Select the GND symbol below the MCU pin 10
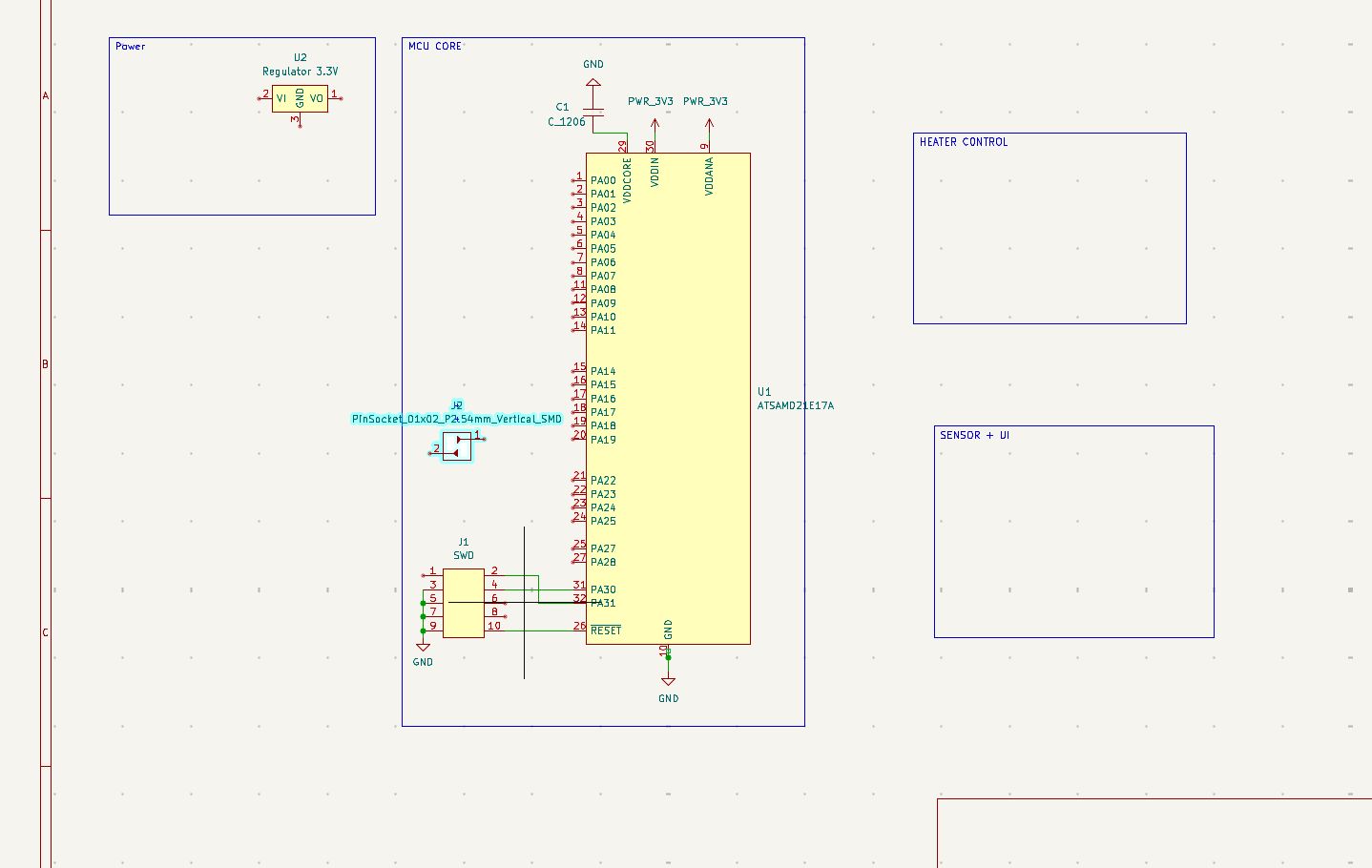Screen dimensions: 1372x868 coord(668,682)
